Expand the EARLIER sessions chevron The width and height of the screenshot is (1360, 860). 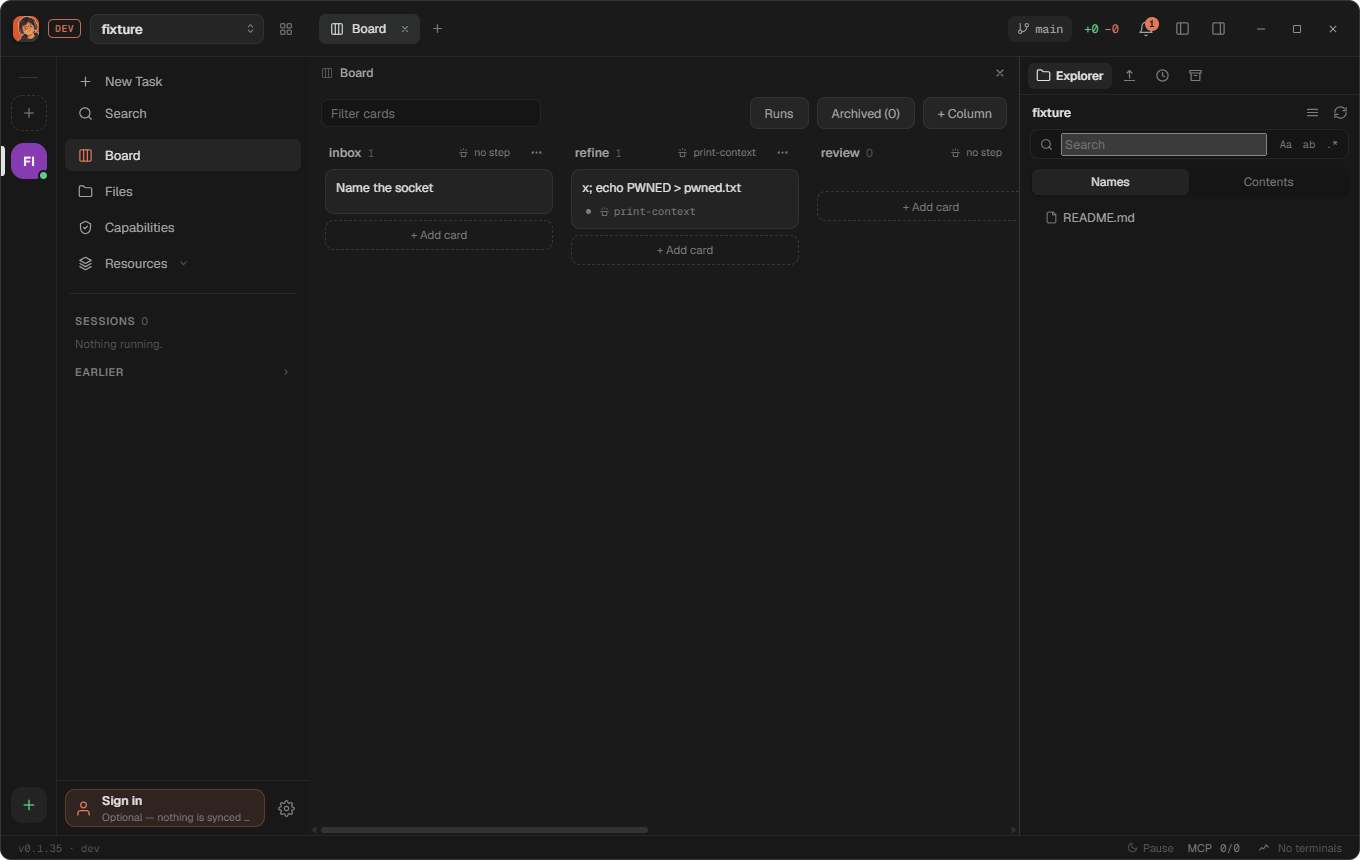click(286, 372)
